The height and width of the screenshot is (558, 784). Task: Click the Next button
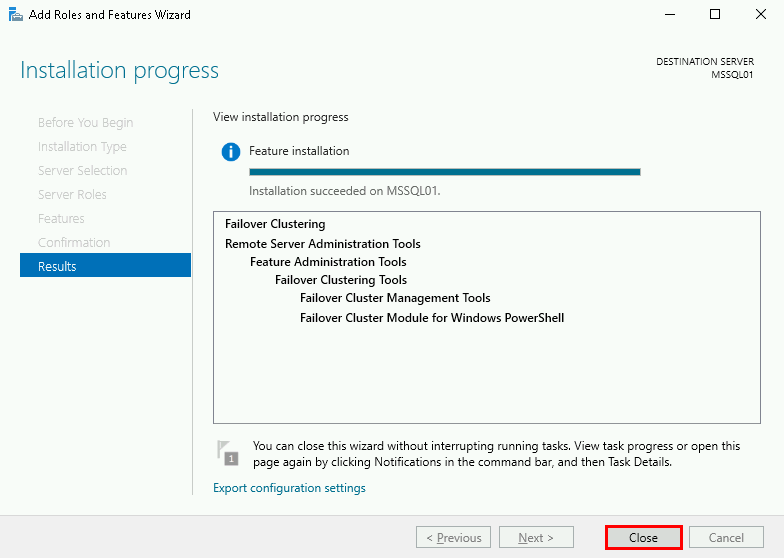coord(536,538)
